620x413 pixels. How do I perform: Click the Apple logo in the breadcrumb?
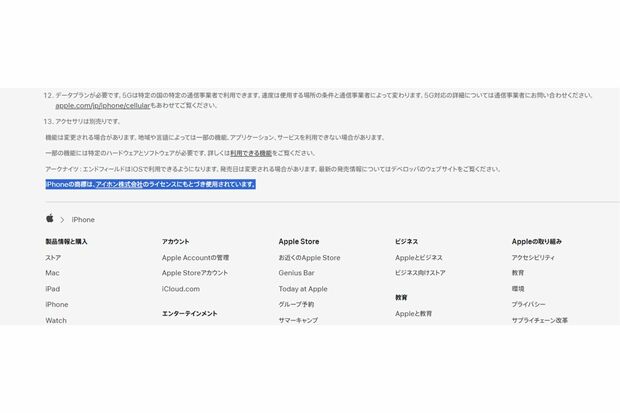pyautogui.click(x=50, y=218)
